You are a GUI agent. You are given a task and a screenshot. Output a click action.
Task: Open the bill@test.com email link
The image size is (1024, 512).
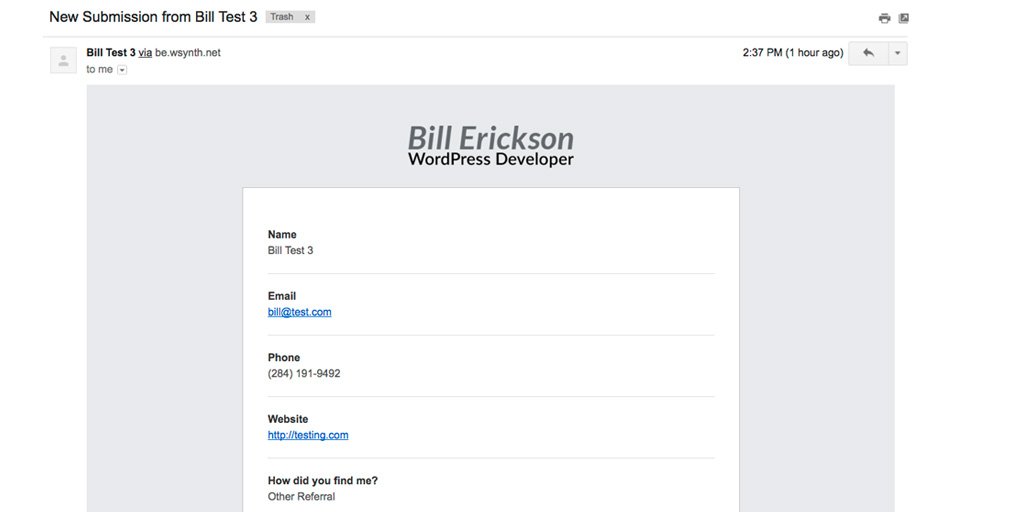[299, 312]
